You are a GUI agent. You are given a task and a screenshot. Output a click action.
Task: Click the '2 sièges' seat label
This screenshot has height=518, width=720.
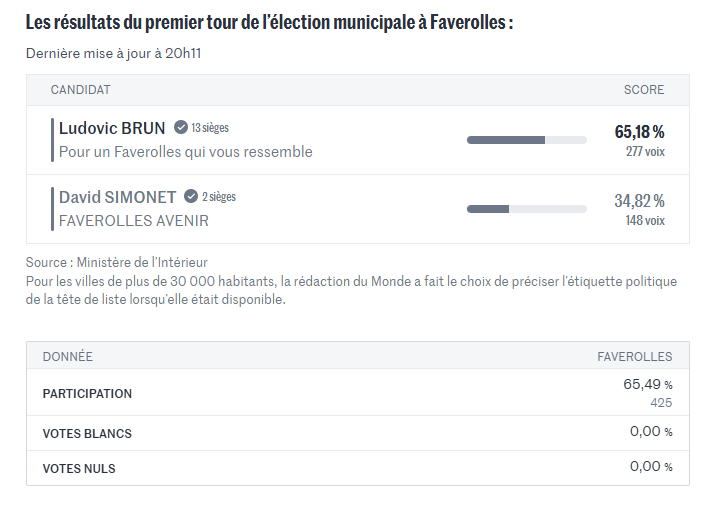pyautogui.click(x=219, y=197)
